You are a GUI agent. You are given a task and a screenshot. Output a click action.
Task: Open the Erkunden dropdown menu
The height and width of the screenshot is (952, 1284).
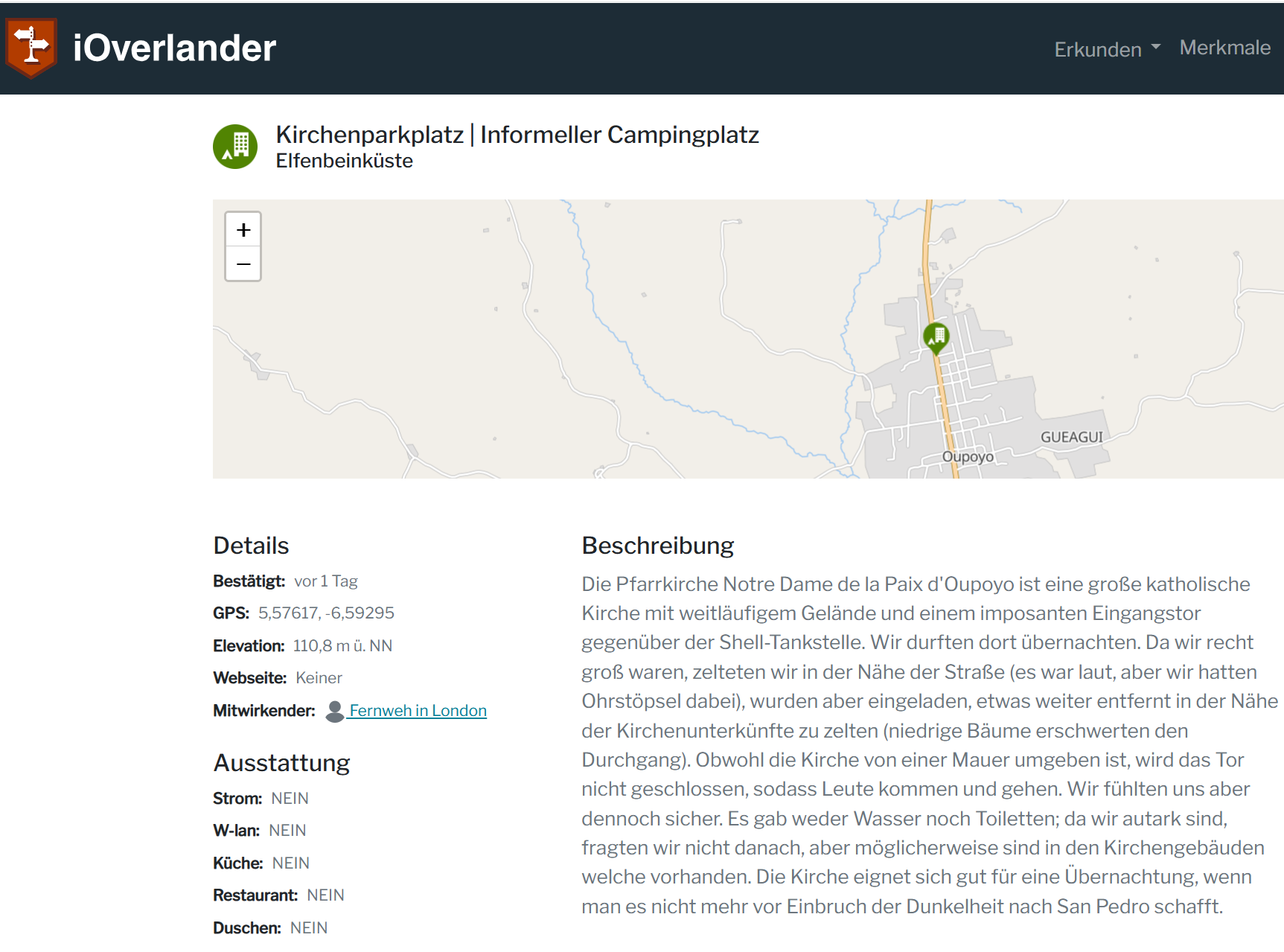click(x=1106, y=49)
